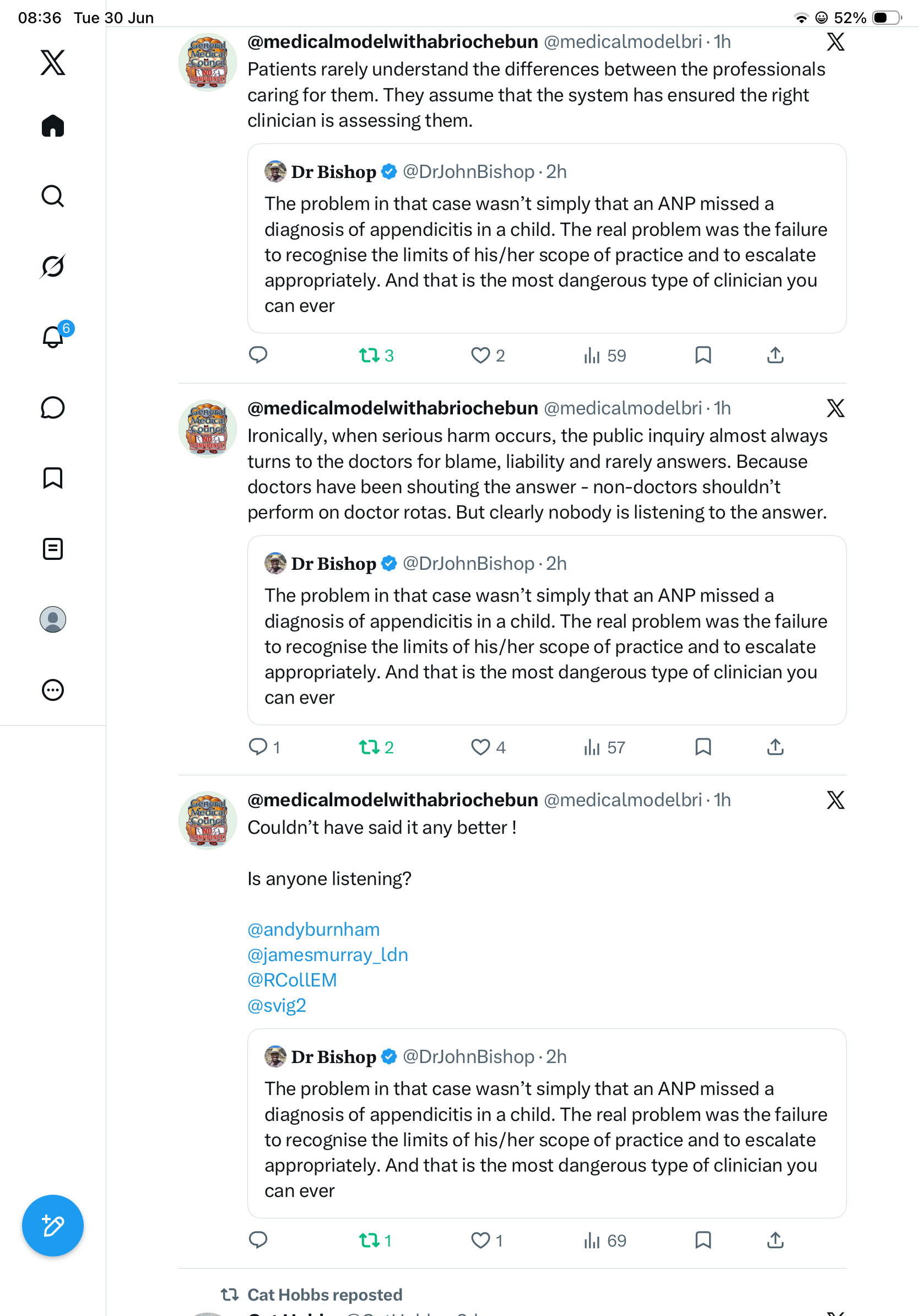Open More options circle in sidebar
The width and height of the screenshot is (919, 1316).
(x=53, y=689)
